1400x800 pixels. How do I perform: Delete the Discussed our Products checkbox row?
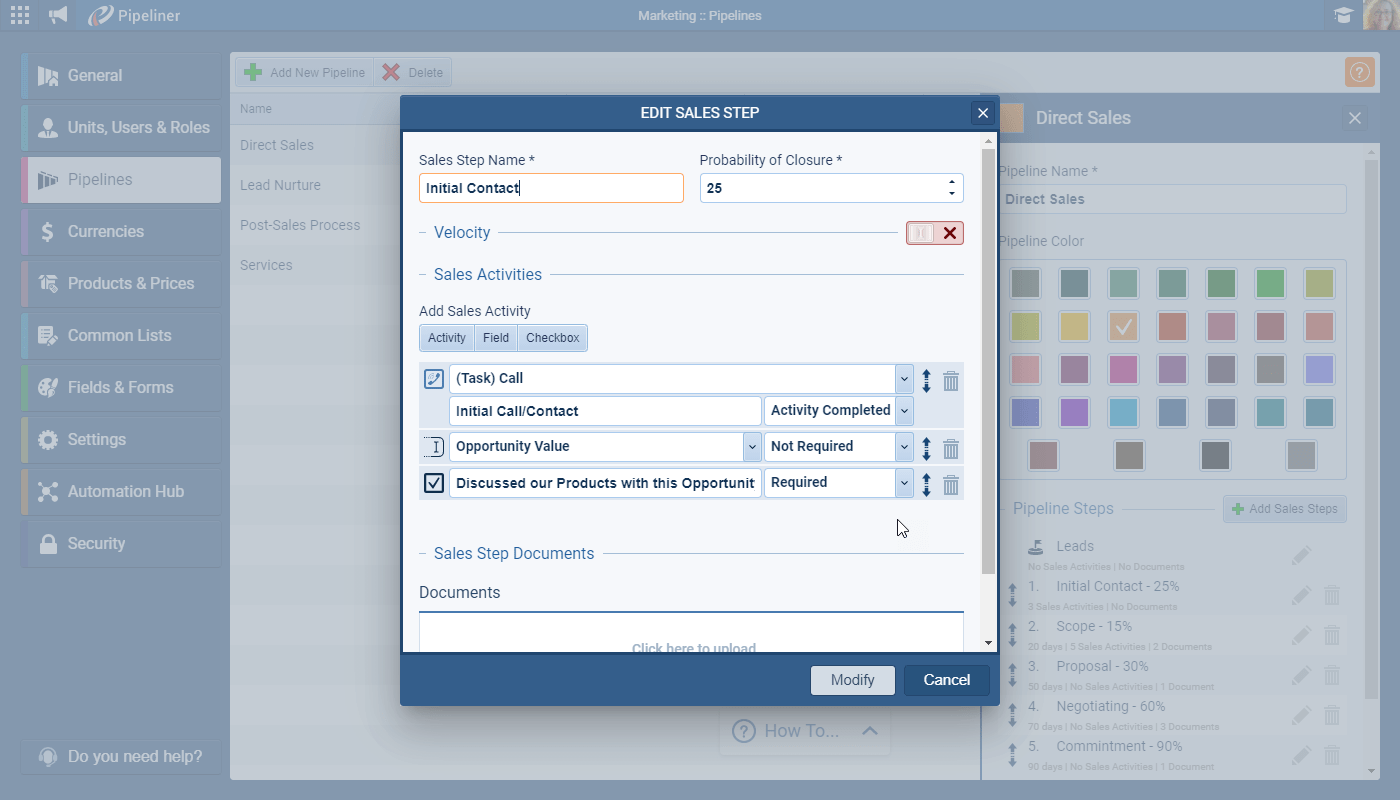point(951,485)
